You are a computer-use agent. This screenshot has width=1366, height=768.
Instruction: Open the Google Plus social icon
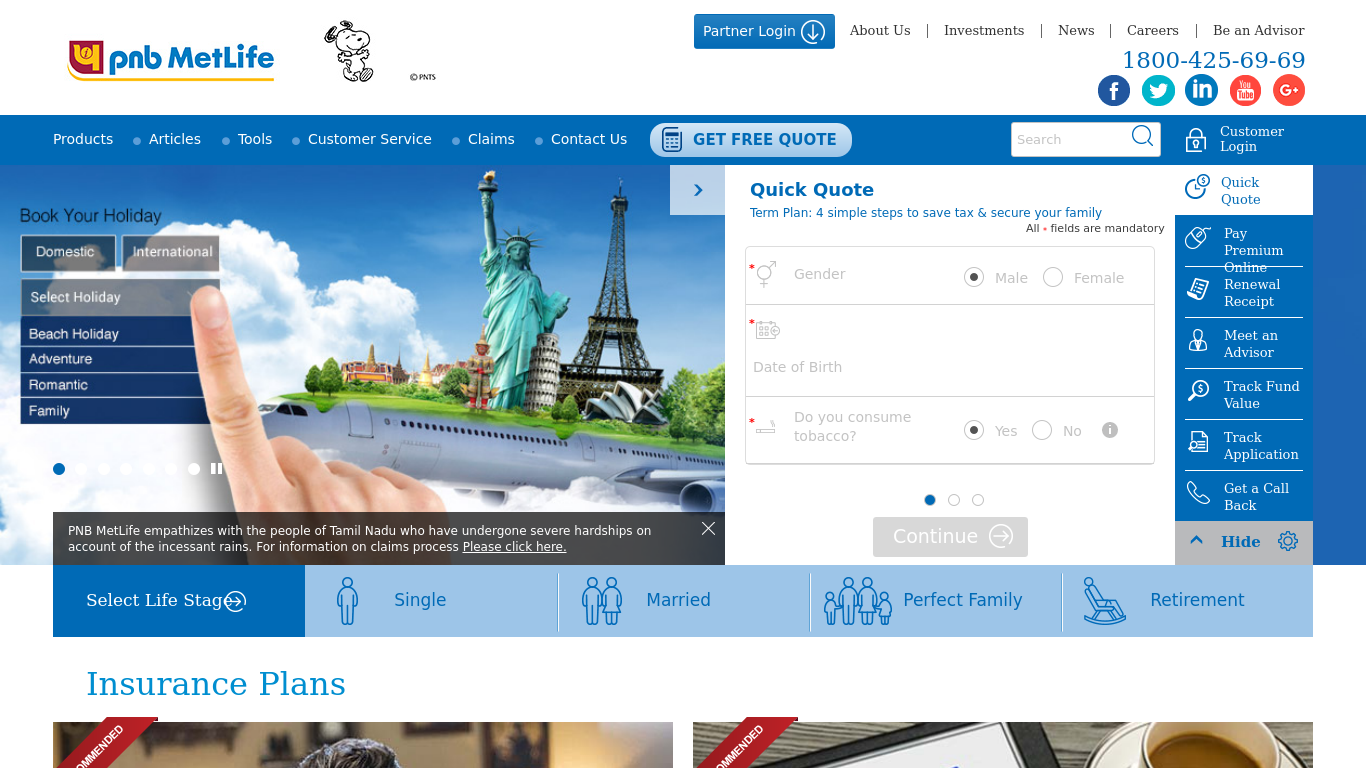coord(1289,90)
